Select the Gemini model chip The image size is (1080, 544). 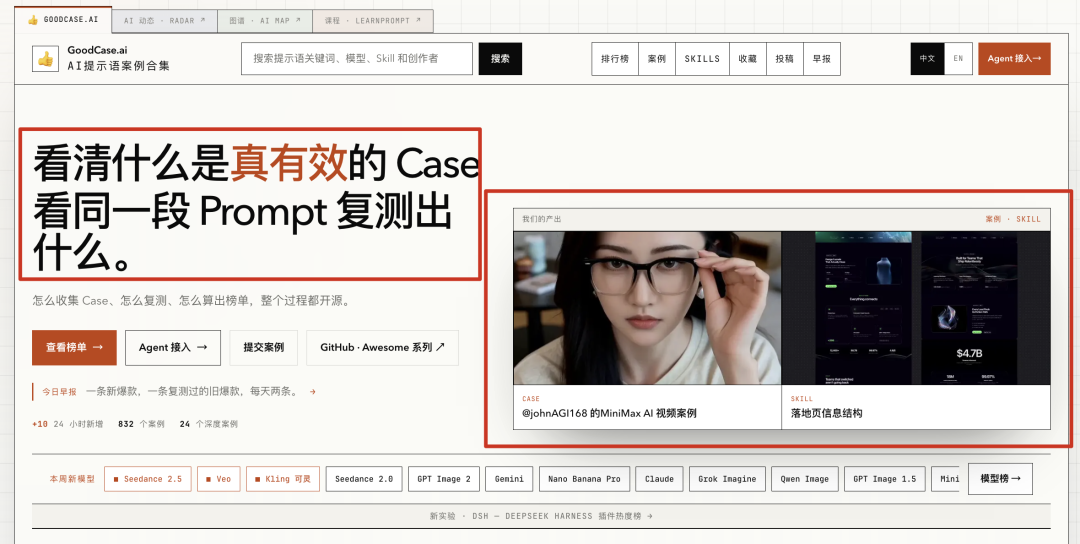click(509, 479)
